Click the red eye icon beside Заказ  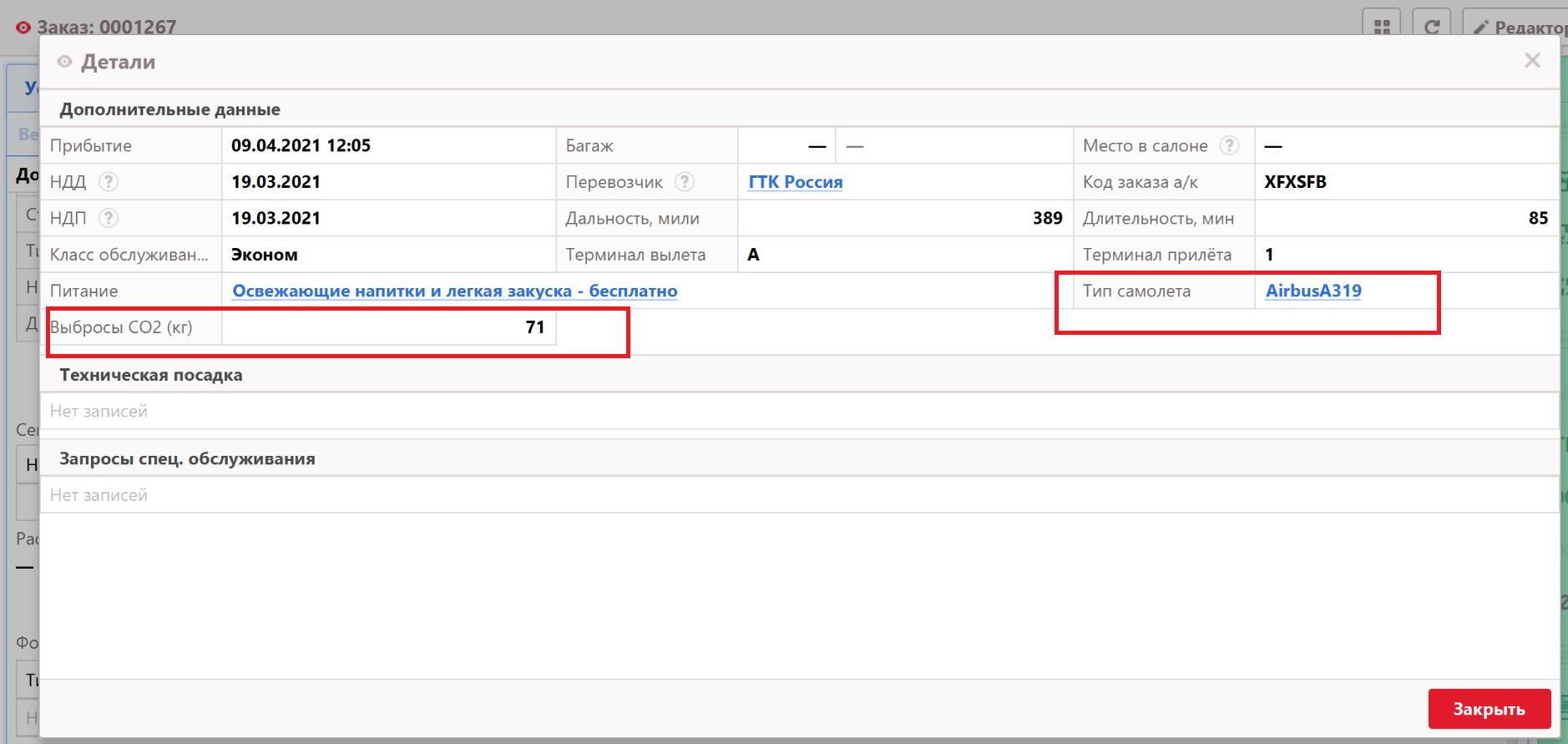click(x=23, y=28)
